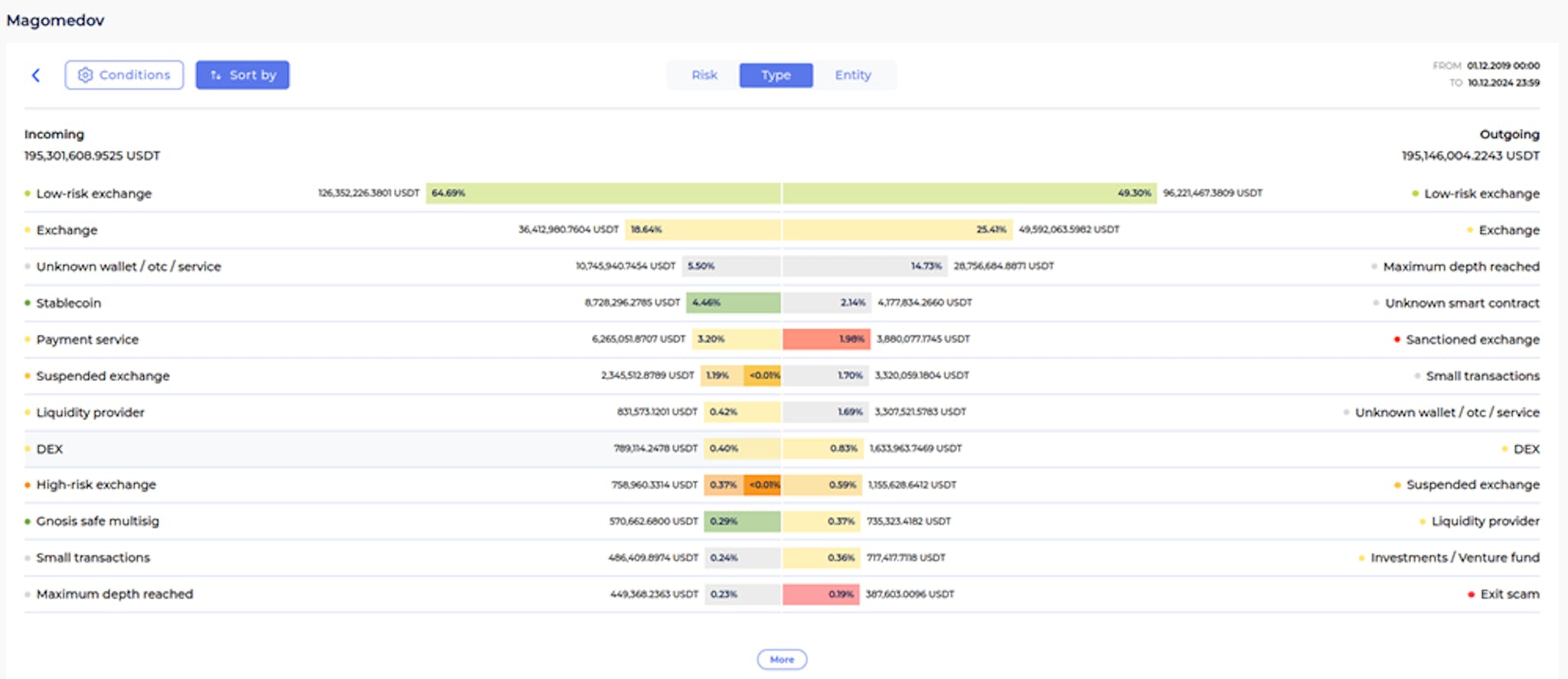Click green dot beside Gnosis safe multisig
Viewport: 1568px width, 679px height.
[28, 521]
